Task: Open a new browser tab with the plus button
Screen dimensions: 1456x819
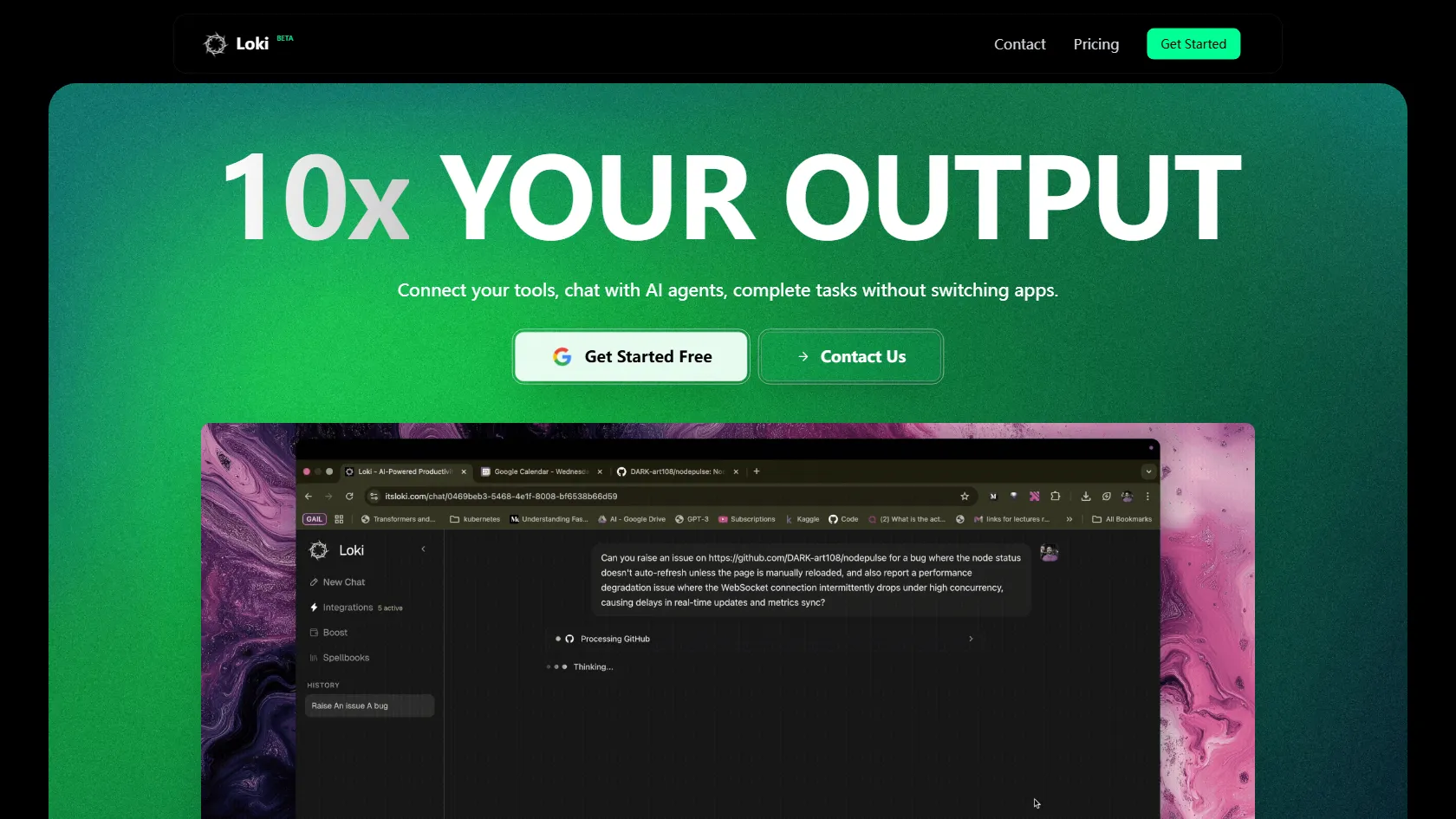Action: [x=757, y=471]
